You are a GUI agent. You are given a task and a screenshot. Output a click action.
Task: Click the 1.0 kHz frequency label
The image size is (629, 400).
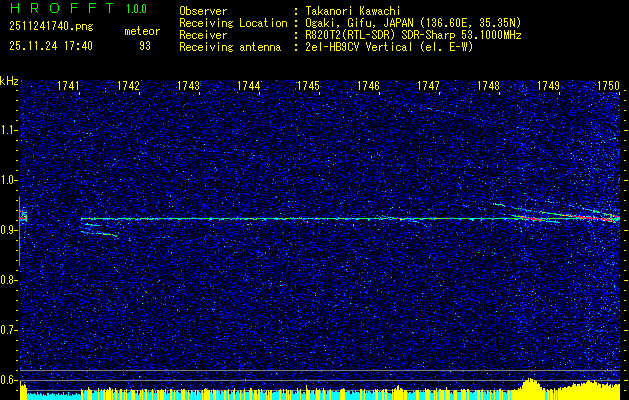click(8, 180)
